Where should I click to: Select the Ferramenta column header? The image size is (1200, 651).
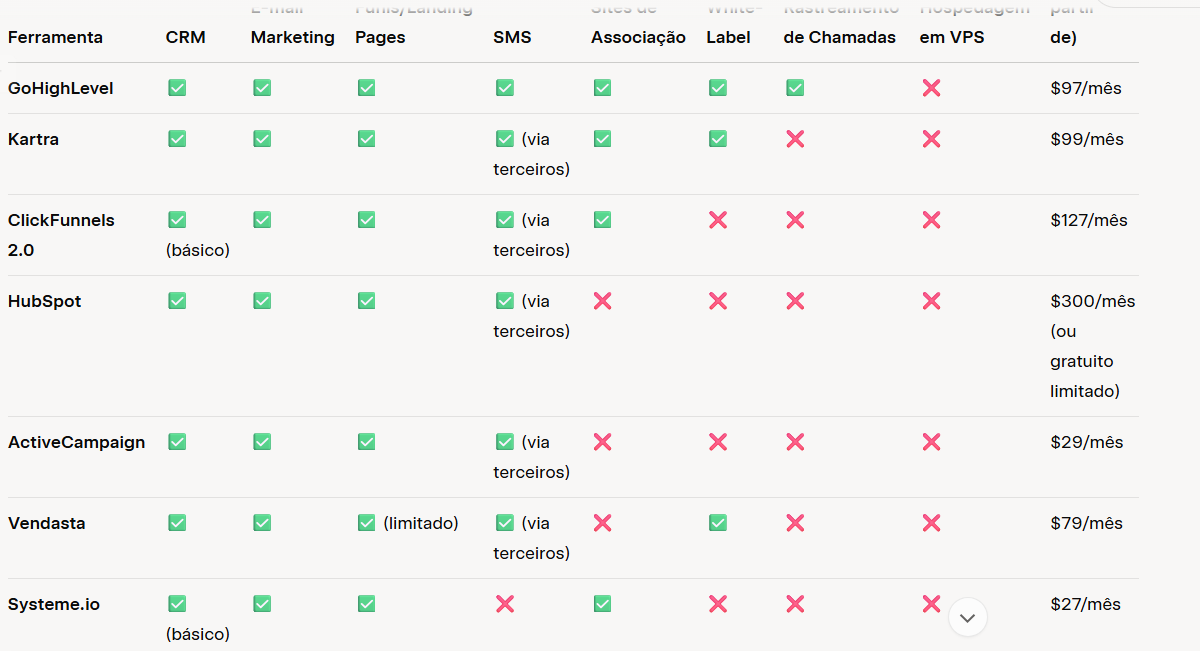[x=55, y=38]
